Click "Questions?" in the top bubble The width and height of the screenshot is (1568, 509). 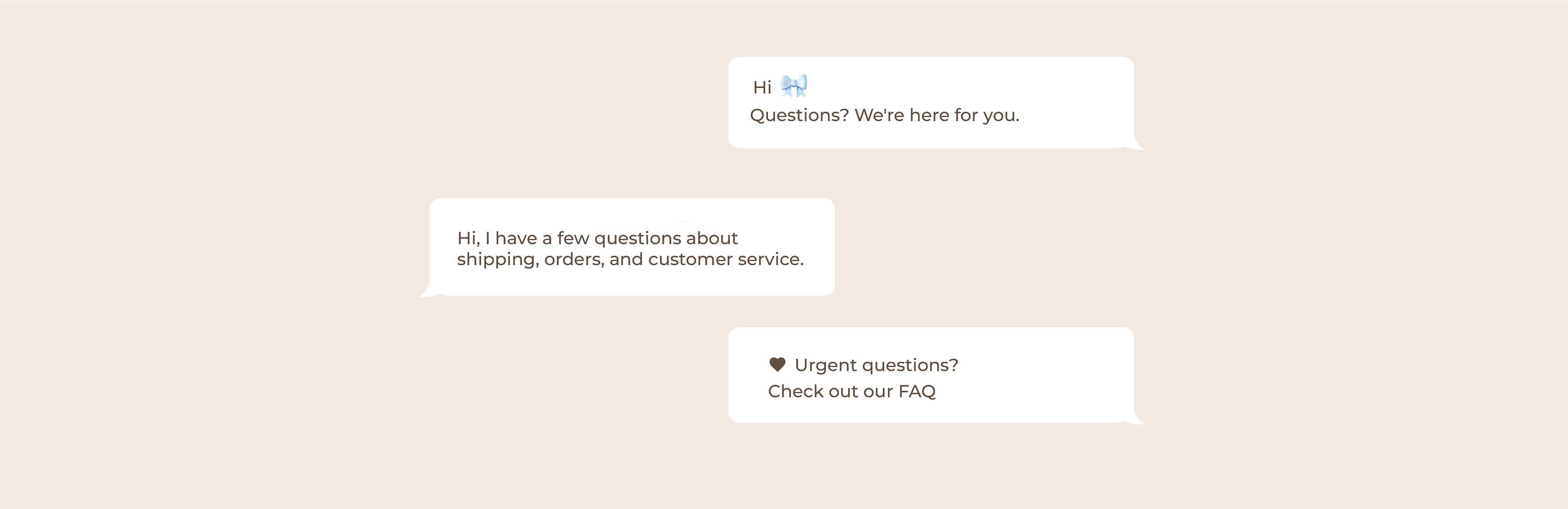click(799, 115)
